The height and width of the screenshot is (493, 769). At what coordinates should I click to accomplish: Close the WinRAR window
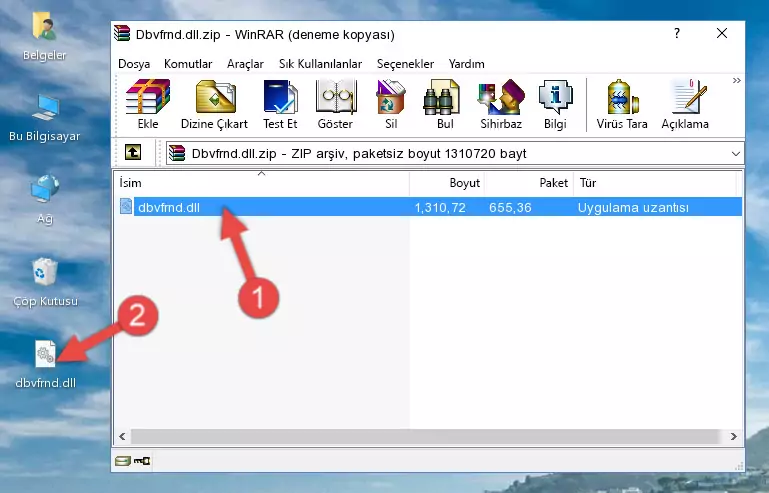721,33
